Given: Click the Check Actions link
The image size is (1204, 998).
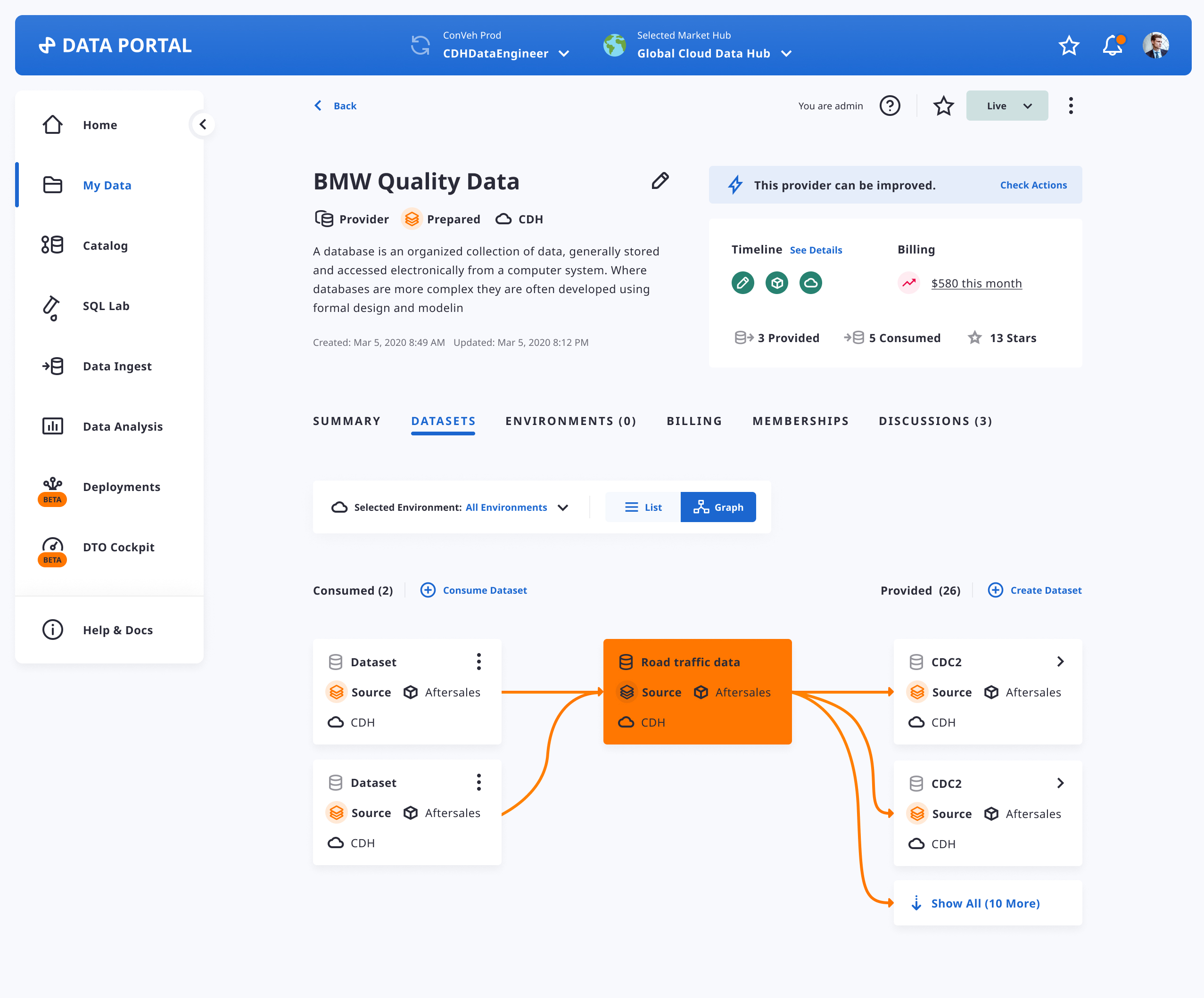Looking at the screenshot, I should (1033, 185).
